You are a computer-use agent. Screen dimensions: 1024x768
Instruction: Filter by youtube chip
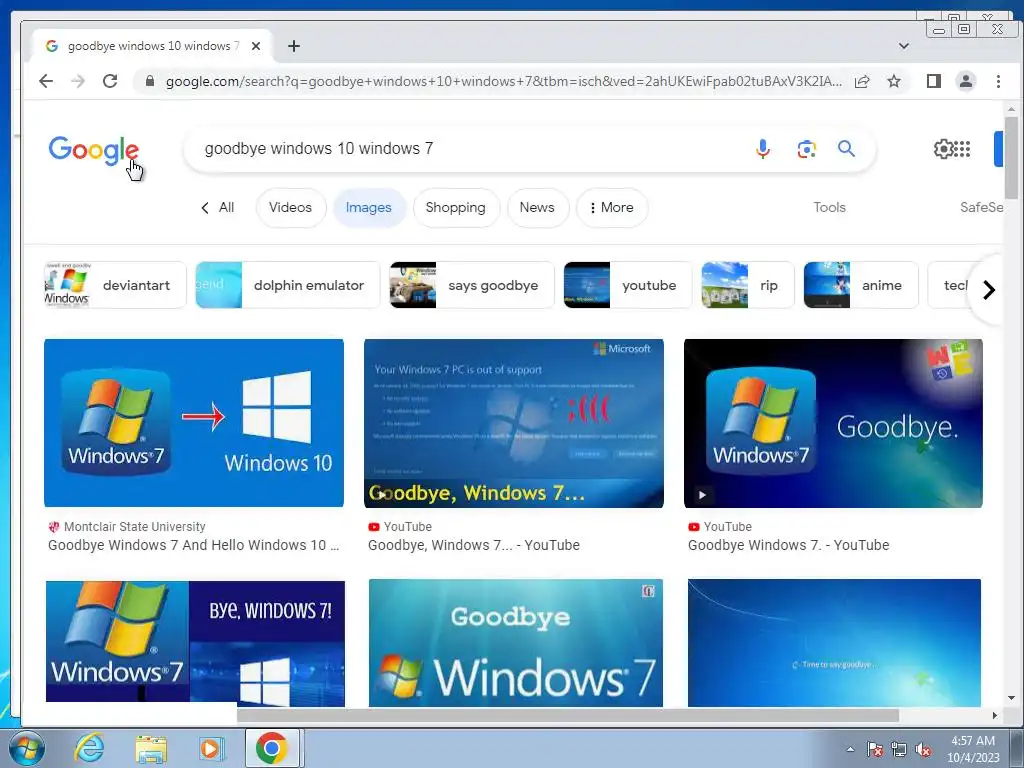coord(627,285)
